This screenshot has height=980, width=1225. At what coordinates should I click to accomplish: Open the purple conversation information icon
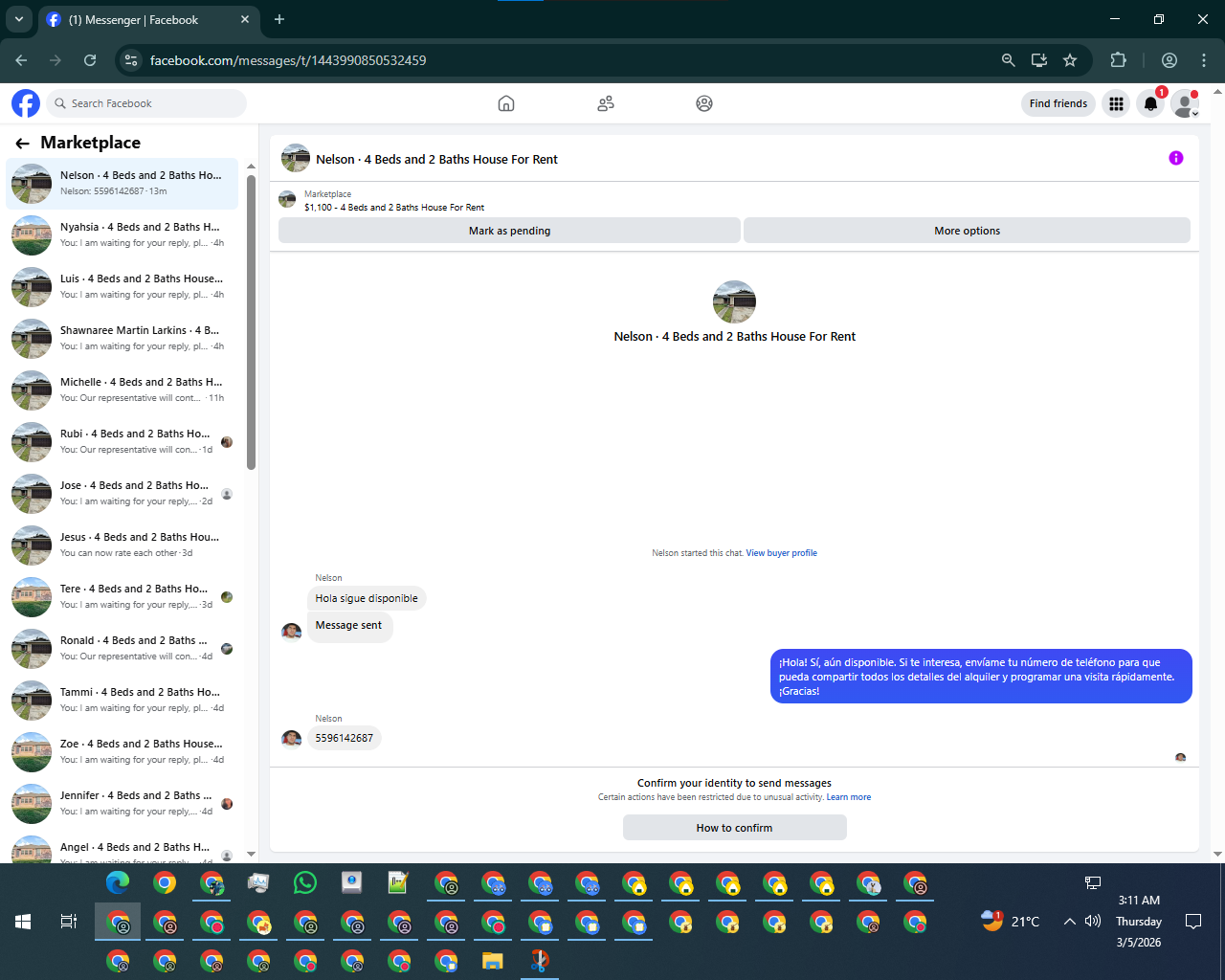[x=1176, y=158]
